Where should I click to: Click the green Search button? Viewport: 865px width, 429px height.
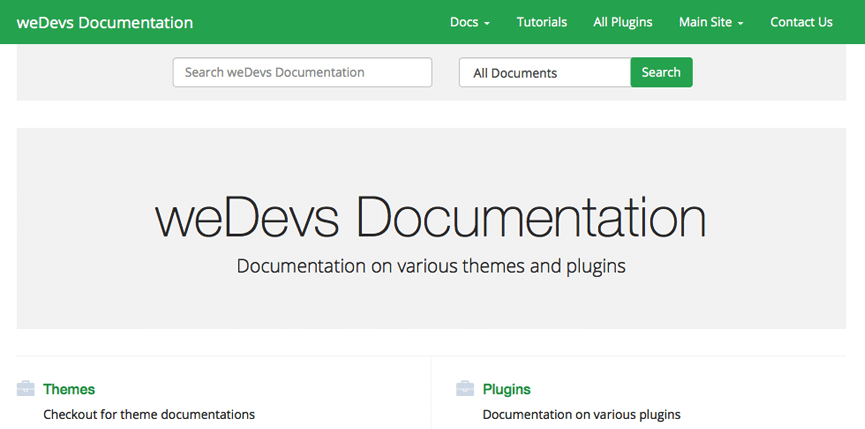[661, 72]
